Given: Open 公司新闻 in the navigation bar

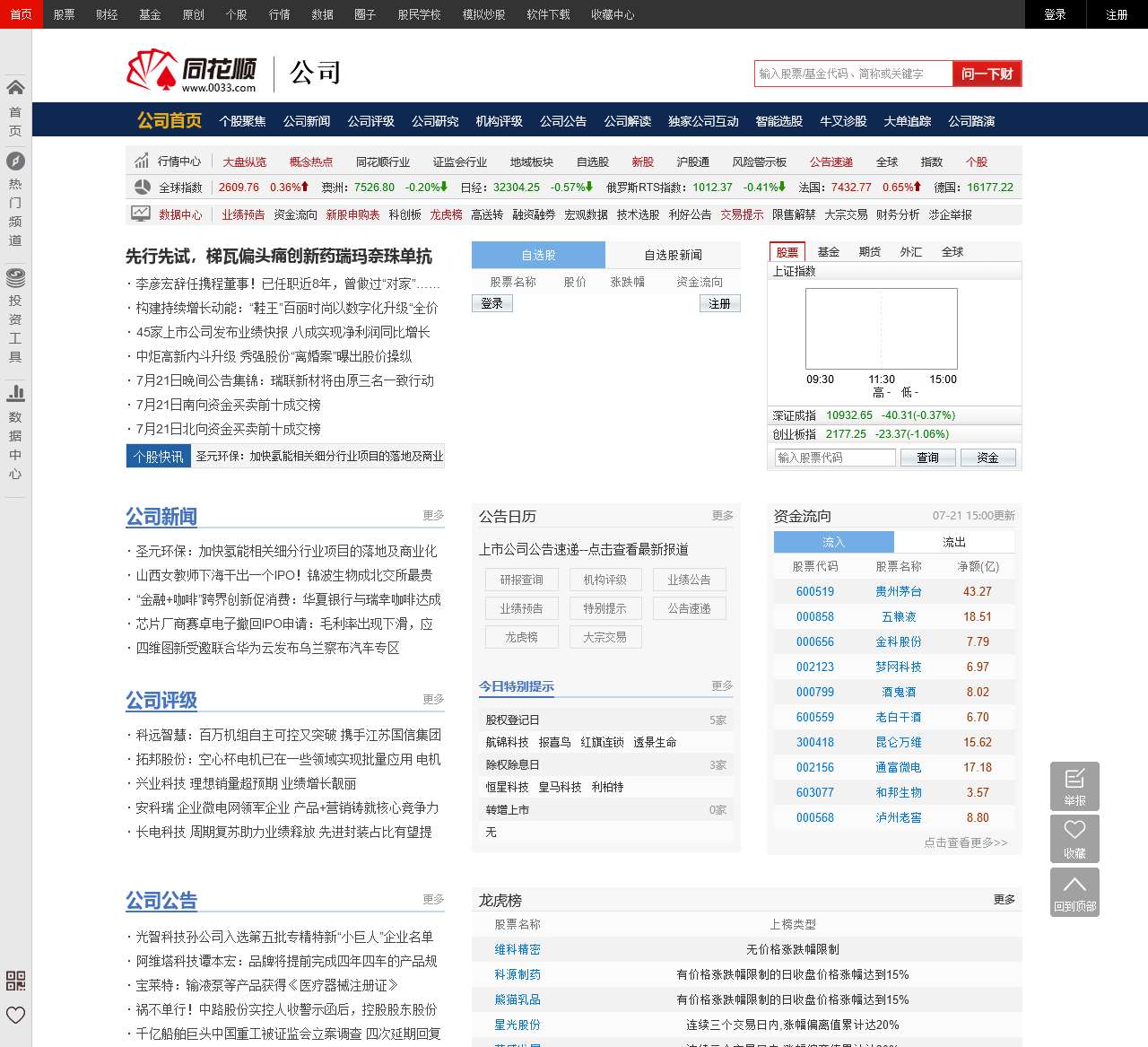Looking at the screenshot, I should tap(307, 121).
